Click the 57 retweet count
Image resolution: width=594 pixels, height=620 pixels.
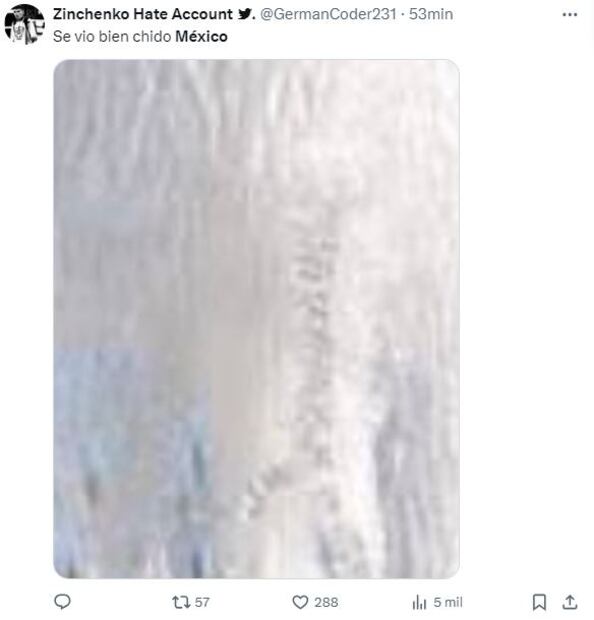tap(202, 602)
